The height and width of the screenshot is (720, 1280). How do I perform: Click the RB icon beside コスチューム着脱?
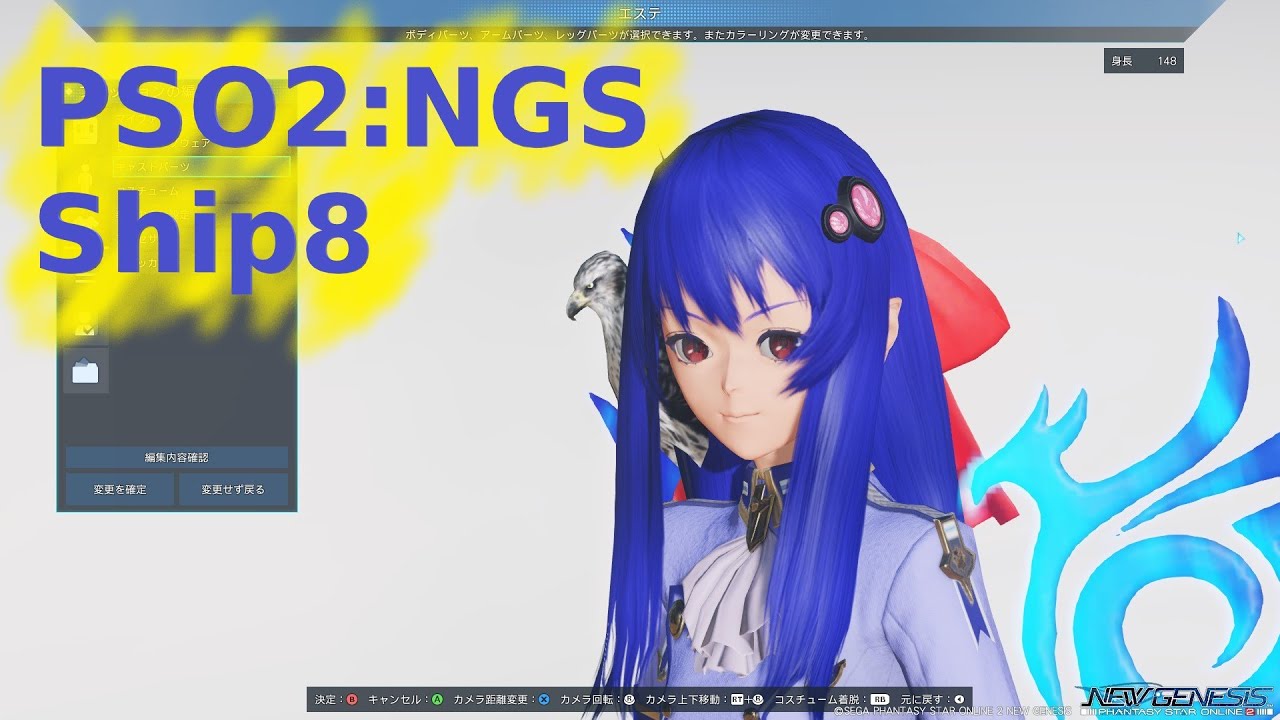[879, 699]
